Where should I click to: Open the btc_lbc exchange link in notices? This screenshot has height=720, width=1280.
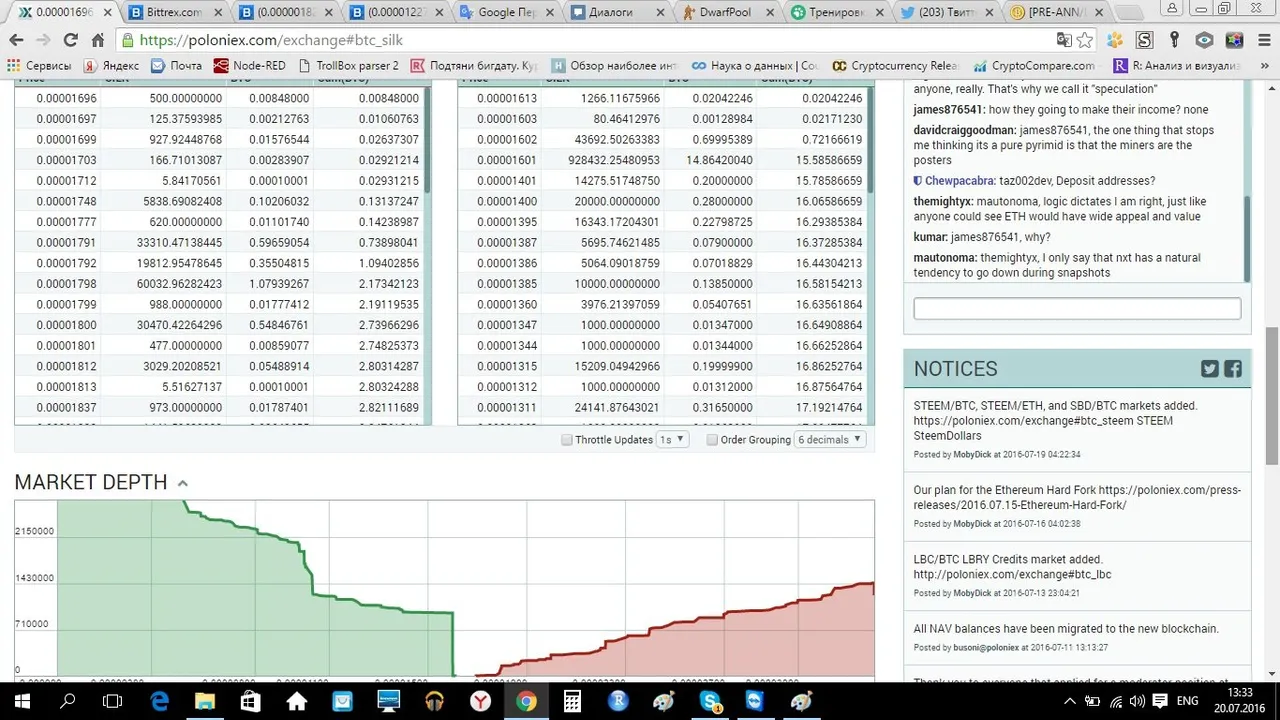click(1012, 574)
